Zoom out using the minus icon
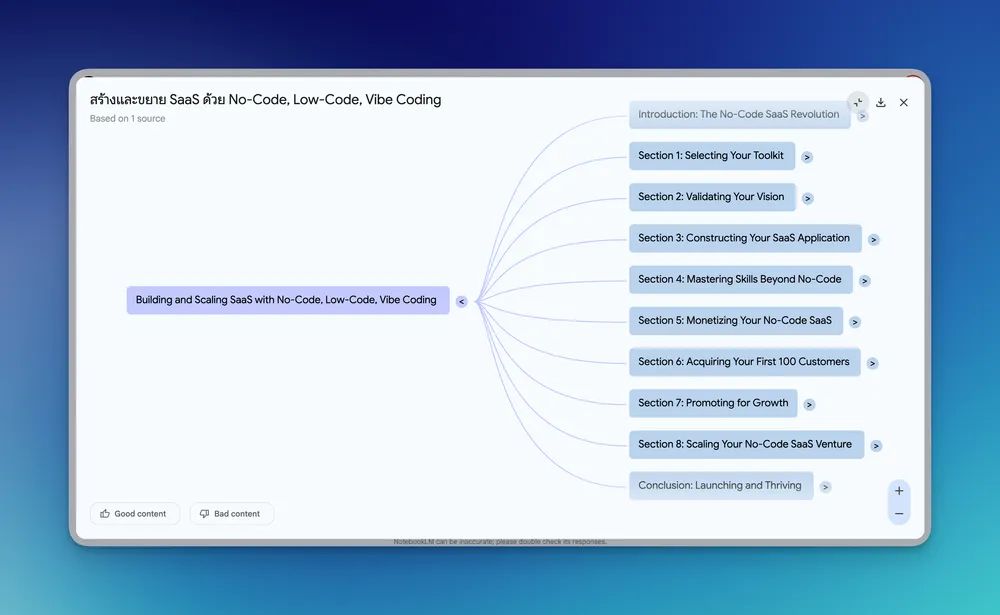The height and width of the screenshot is (615, 1000). [x=899, y=513]
